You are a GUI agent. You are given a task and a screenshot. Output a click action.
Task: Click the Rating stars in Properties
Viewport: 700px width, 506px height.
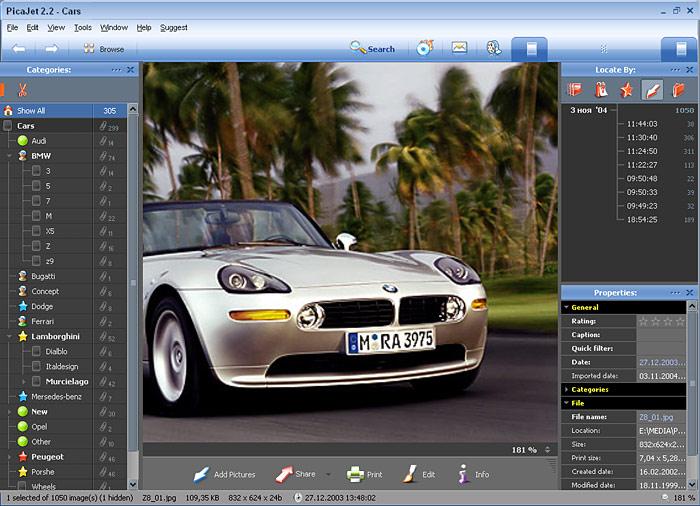[661, 321]
